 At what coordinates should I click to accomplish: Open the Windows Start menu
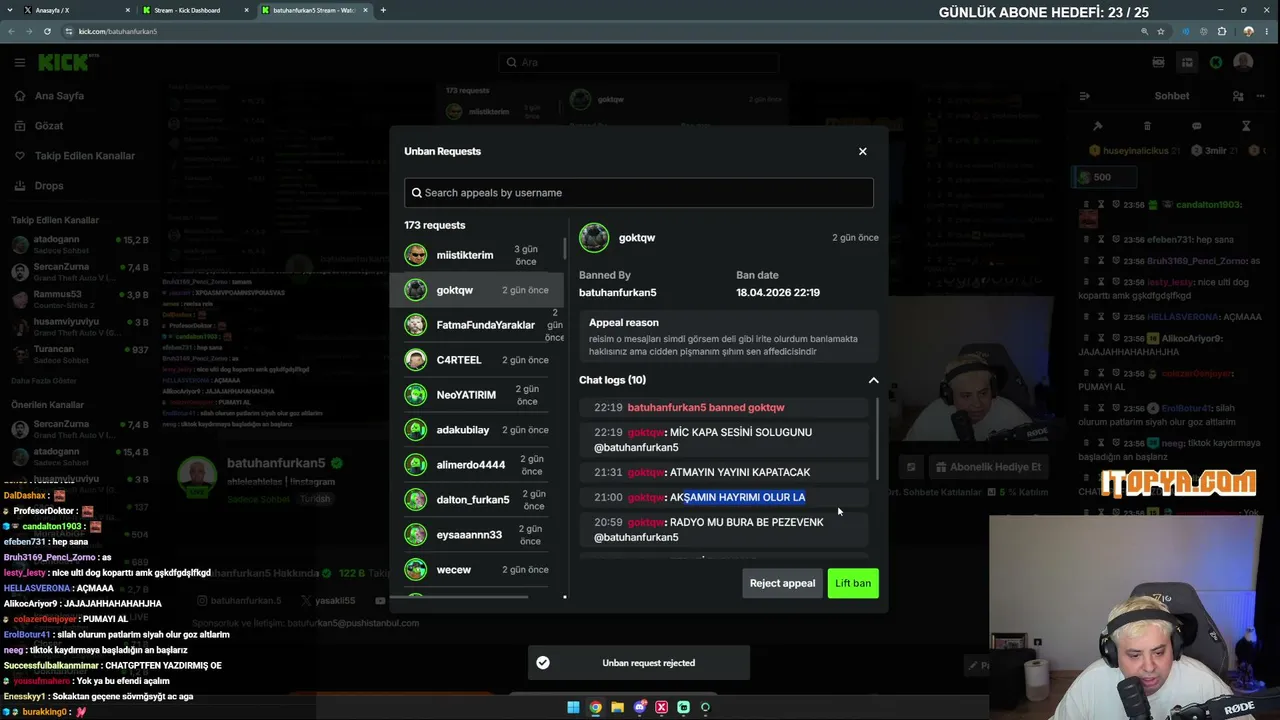[x=573, y=707]
